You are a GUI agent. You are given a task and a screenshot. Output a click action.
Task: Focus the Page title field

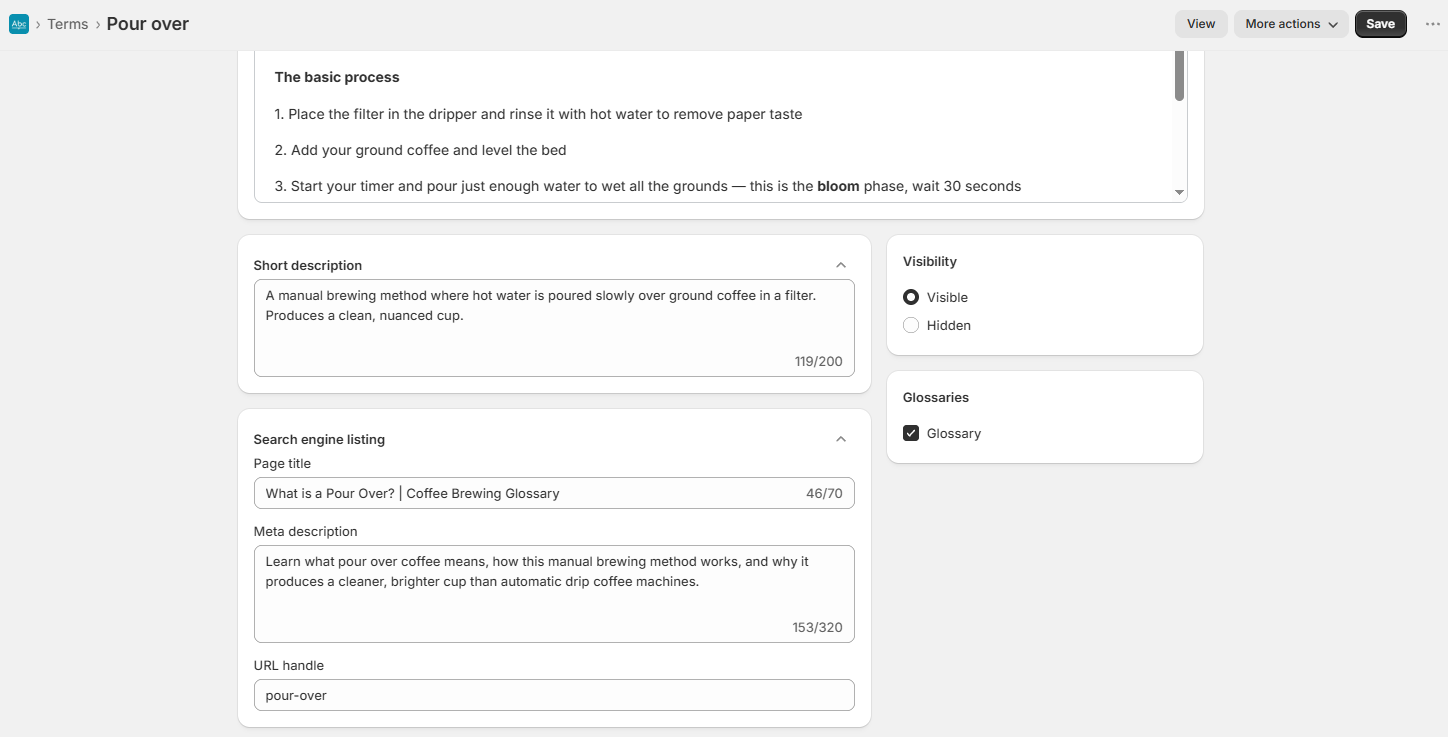click(x=554, y=493)
